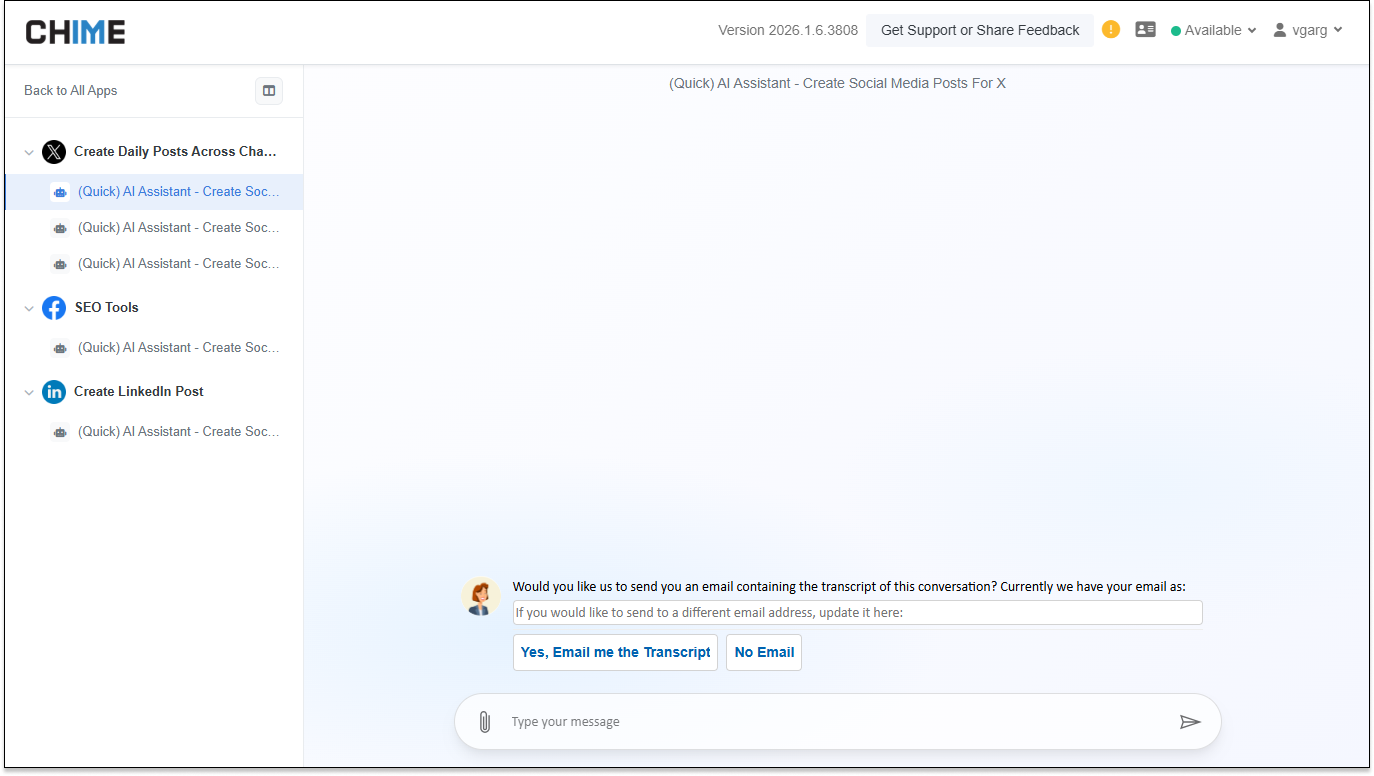Click Yes, Email me the Transcript
The height and width of the screenshot is (776, 1374).
coord(615,652)
